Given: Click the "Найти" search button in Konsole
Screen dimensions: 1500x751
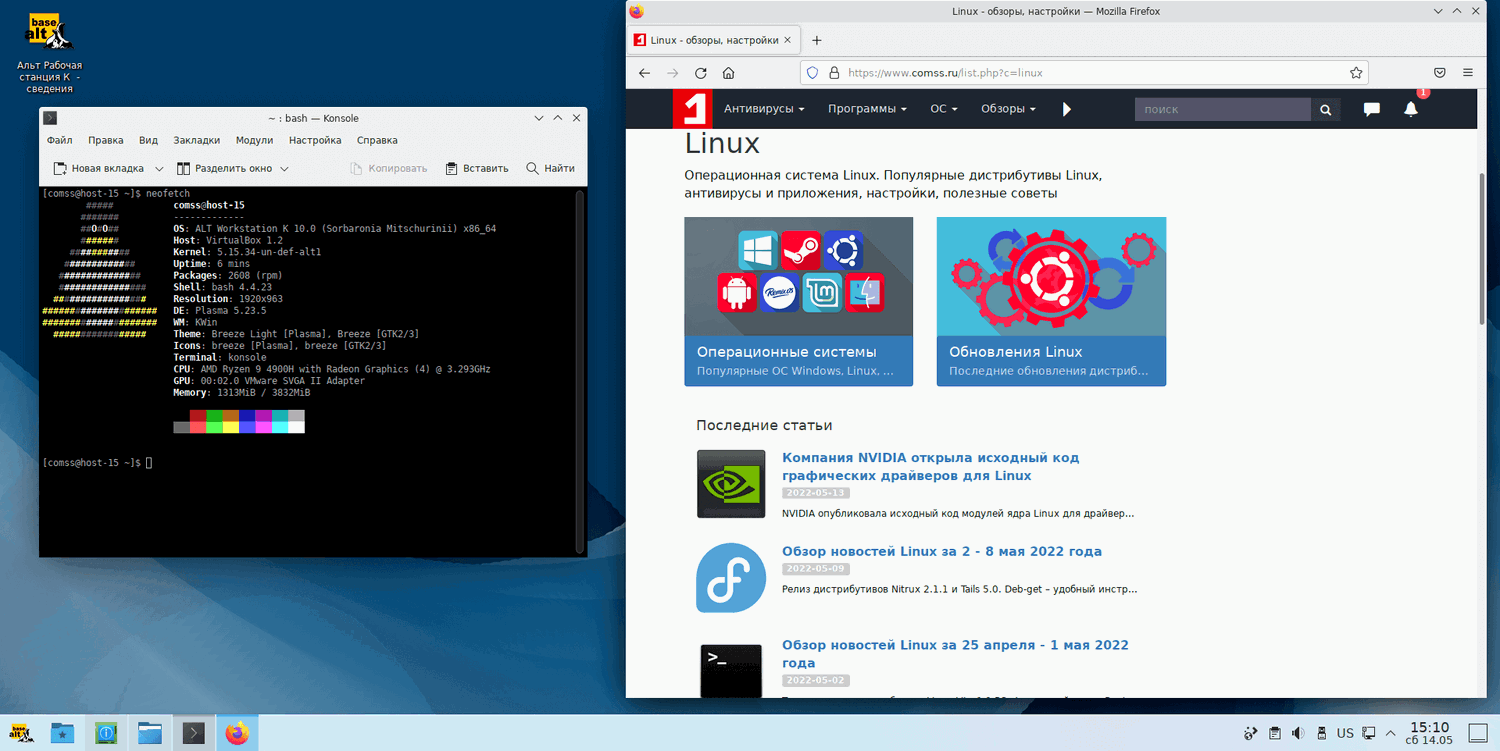Looking at the screenshot, I should tap(551, 168).
